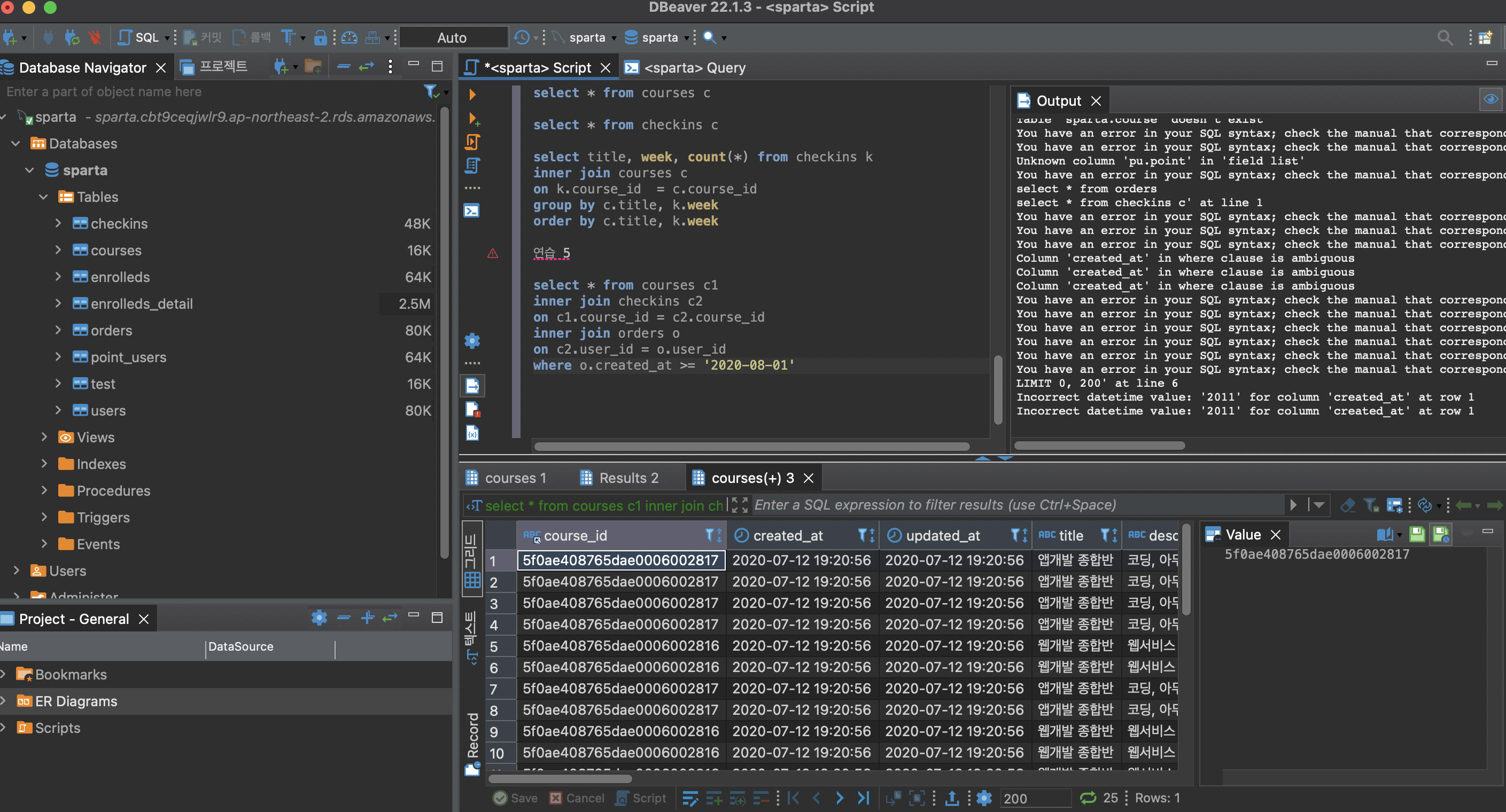Open the SQL editor dropdown in toolbar

coord(167,38)
